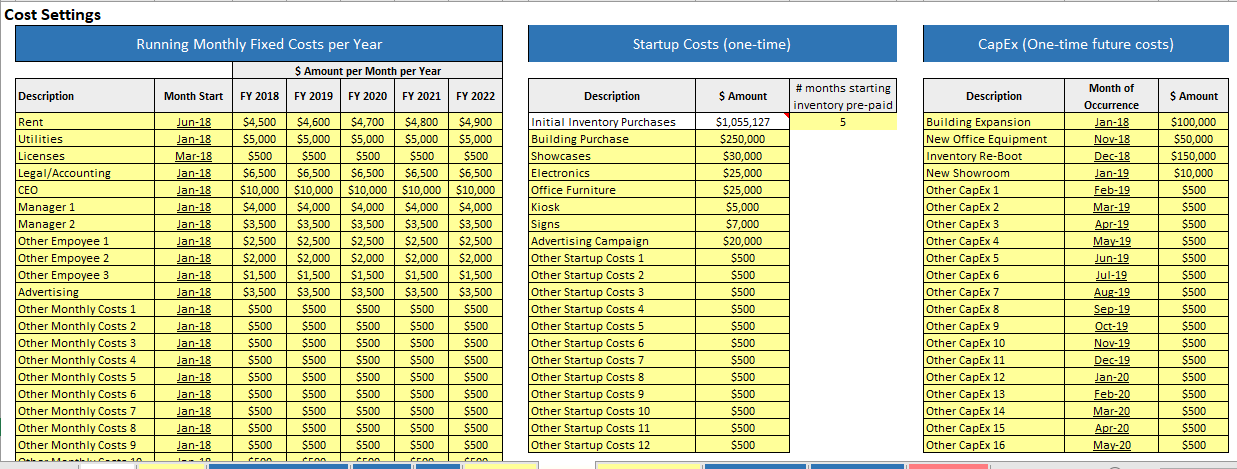Screen dimensions: 1237x469
Task: Select the Building Purchase description cell
Action: click(612, 139)
